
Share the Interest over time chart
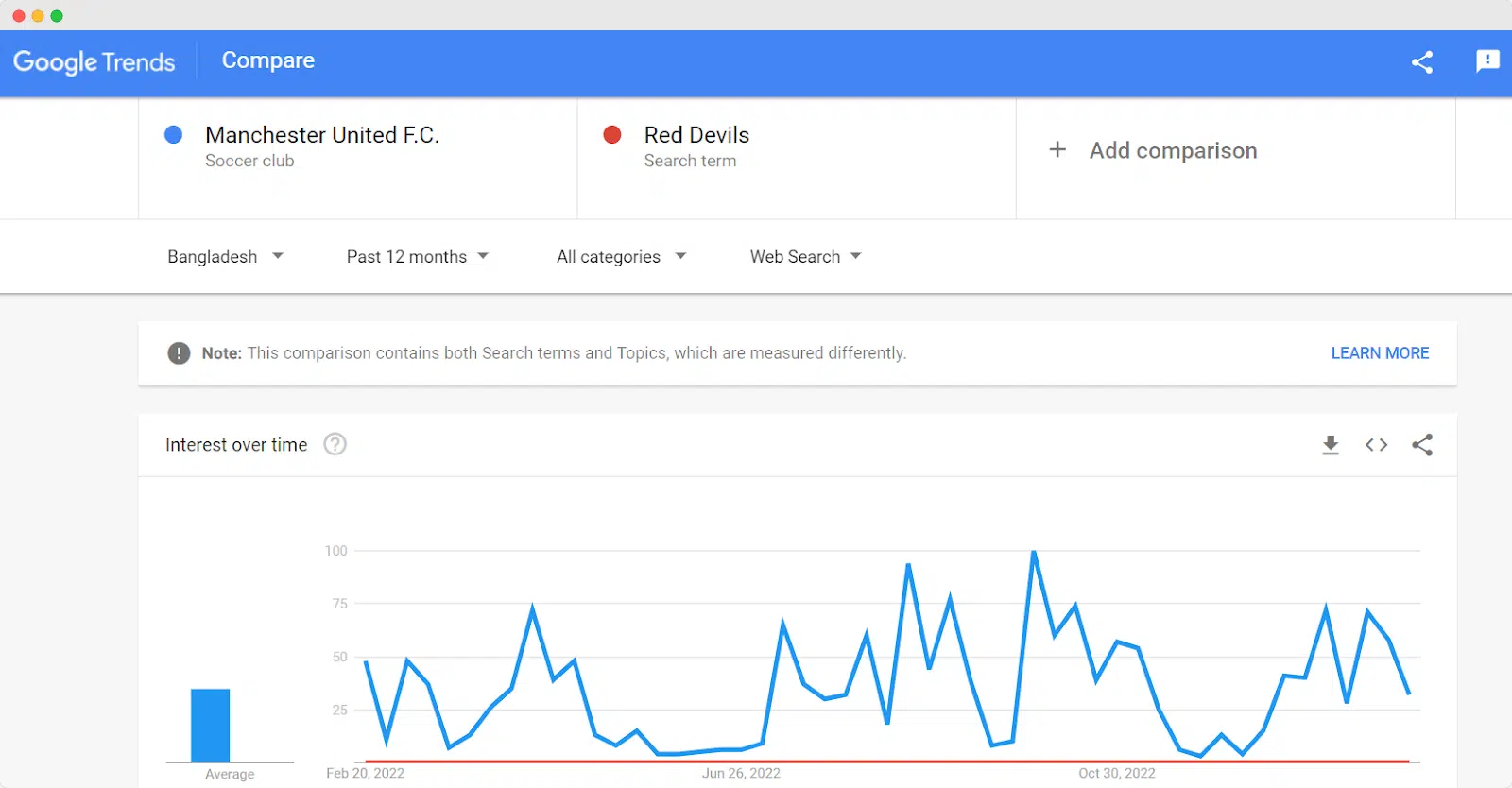coord(1422,445)
